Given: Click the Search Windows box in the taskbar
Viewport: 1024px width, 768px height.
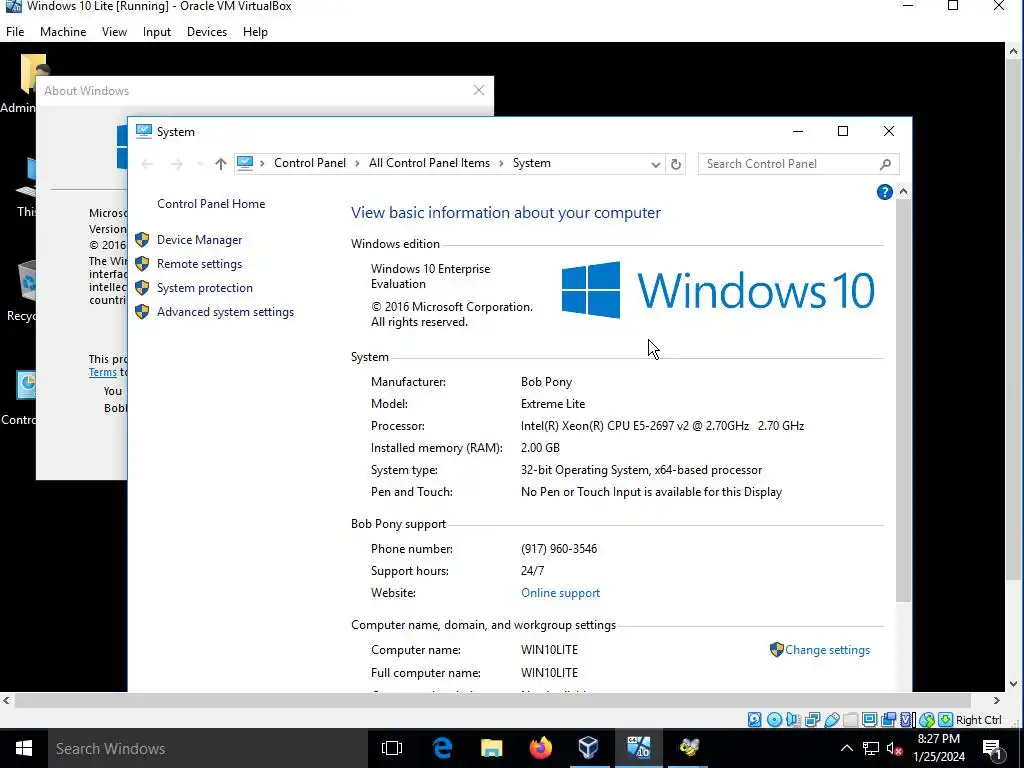Looking at the screenshot, I should click(206, 748).
